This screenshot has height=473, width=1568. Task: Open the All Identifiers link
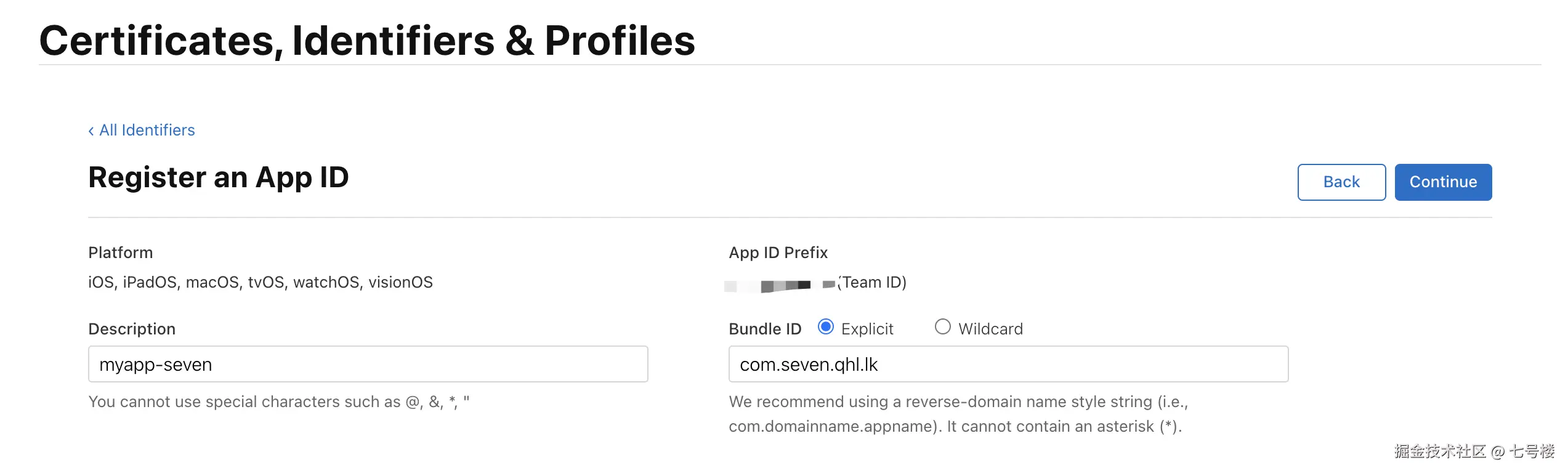147,130
